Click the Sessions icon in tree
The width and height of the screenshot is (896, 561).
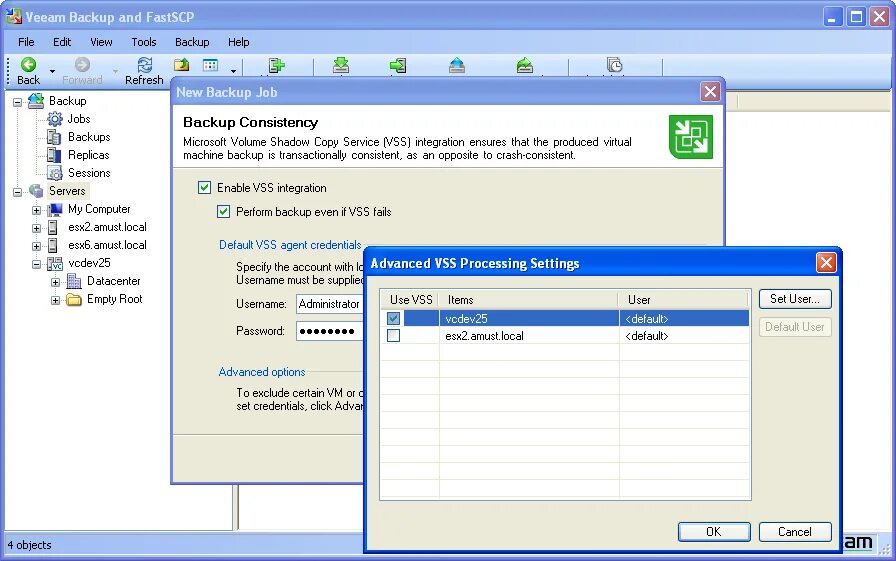(x=55, y=173)
